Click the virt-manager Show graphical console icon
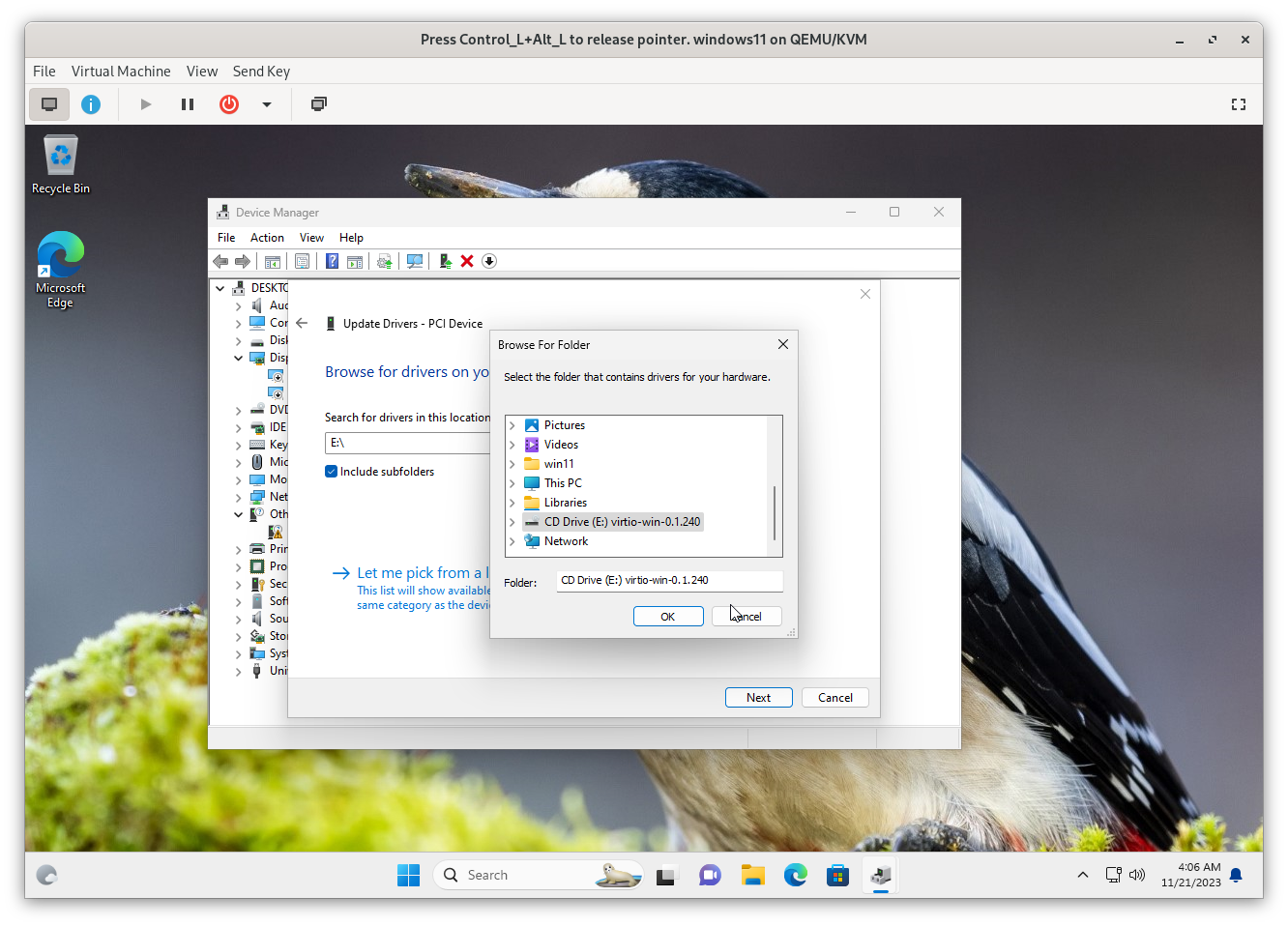The height and width of the screenshot is (926, 1288). [49, 104]
